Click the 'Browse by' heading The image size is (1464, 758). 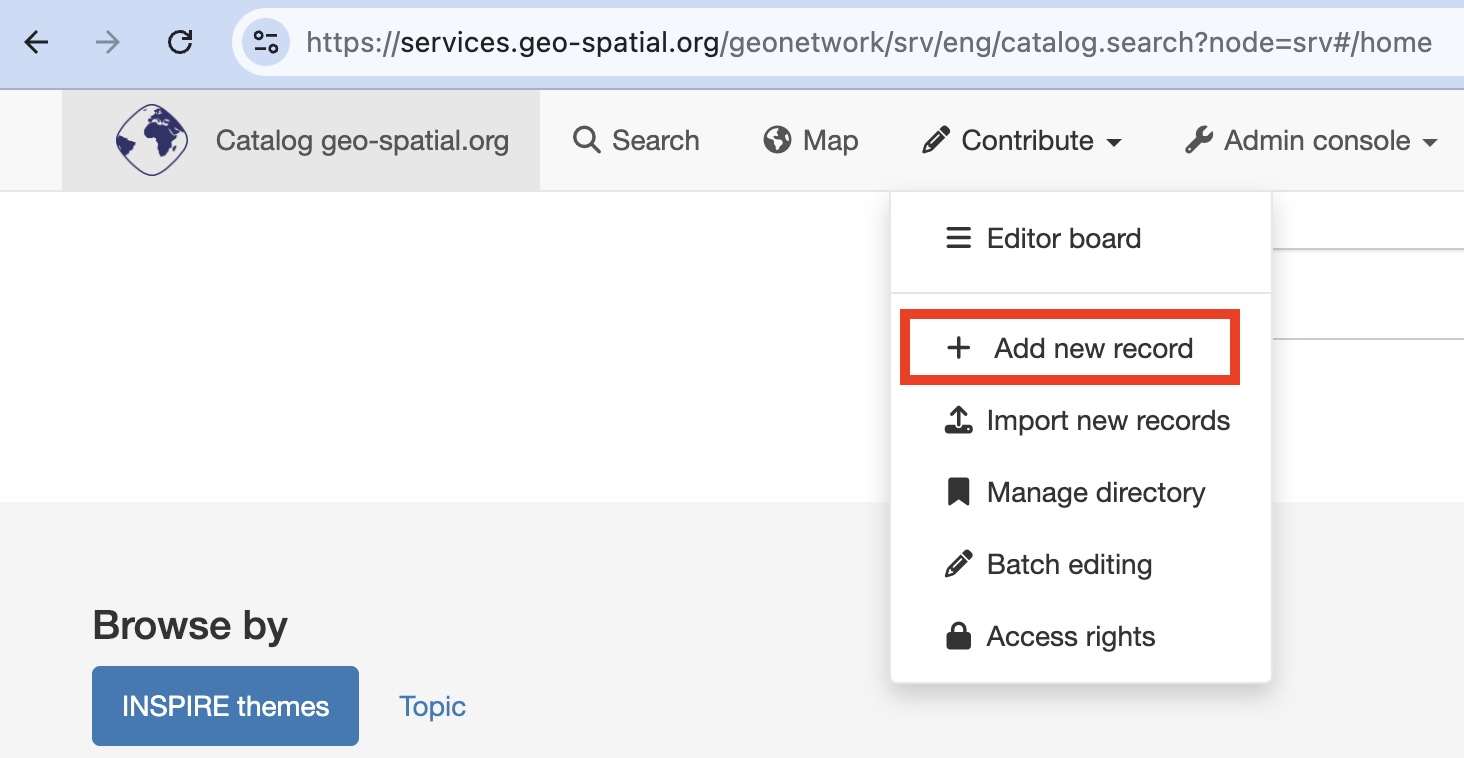coord(190,626)
